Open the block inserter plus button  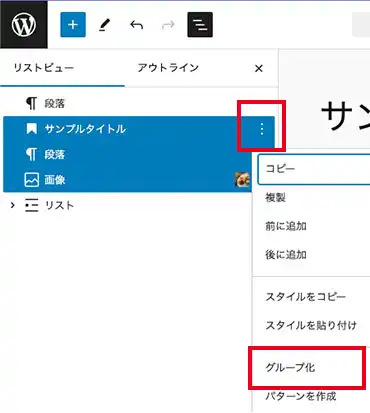[x=73, y=25]
